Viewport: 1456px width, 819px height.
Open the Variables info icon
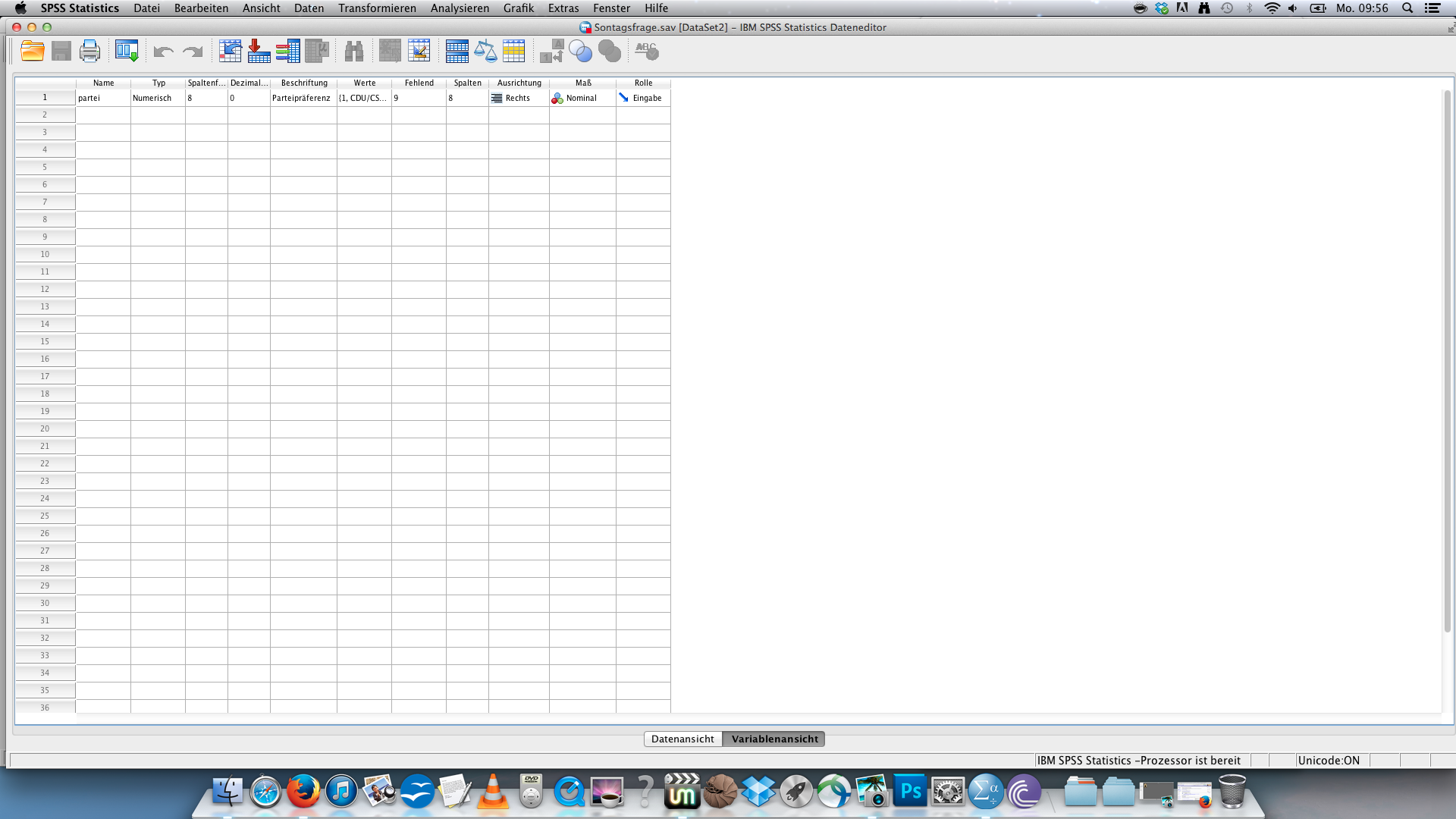pos(287,52)
